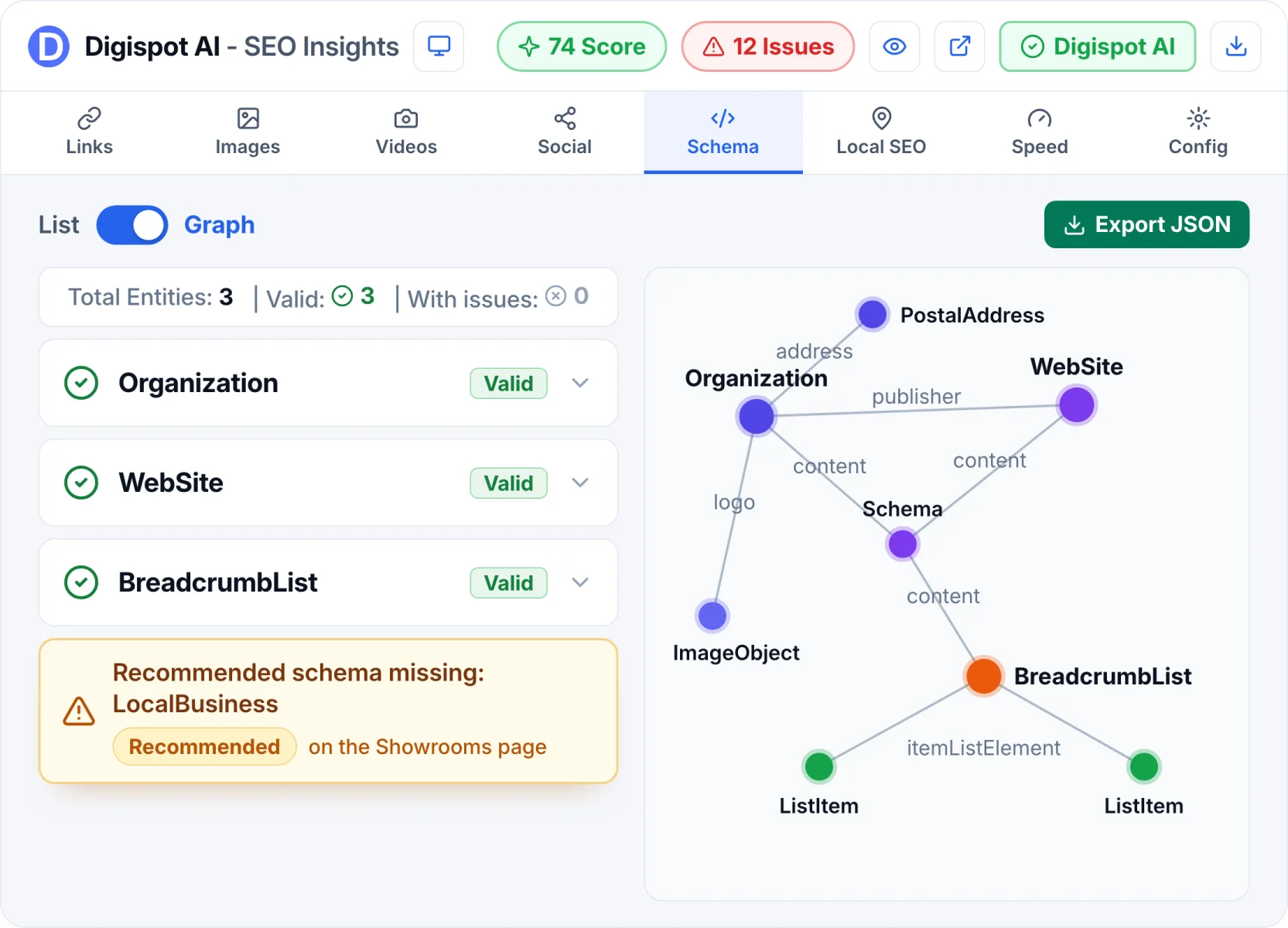Click the Valid badge on WebSite row
Image resolution: width=1288 pixels, height=928 pixels.
(508, 483)
